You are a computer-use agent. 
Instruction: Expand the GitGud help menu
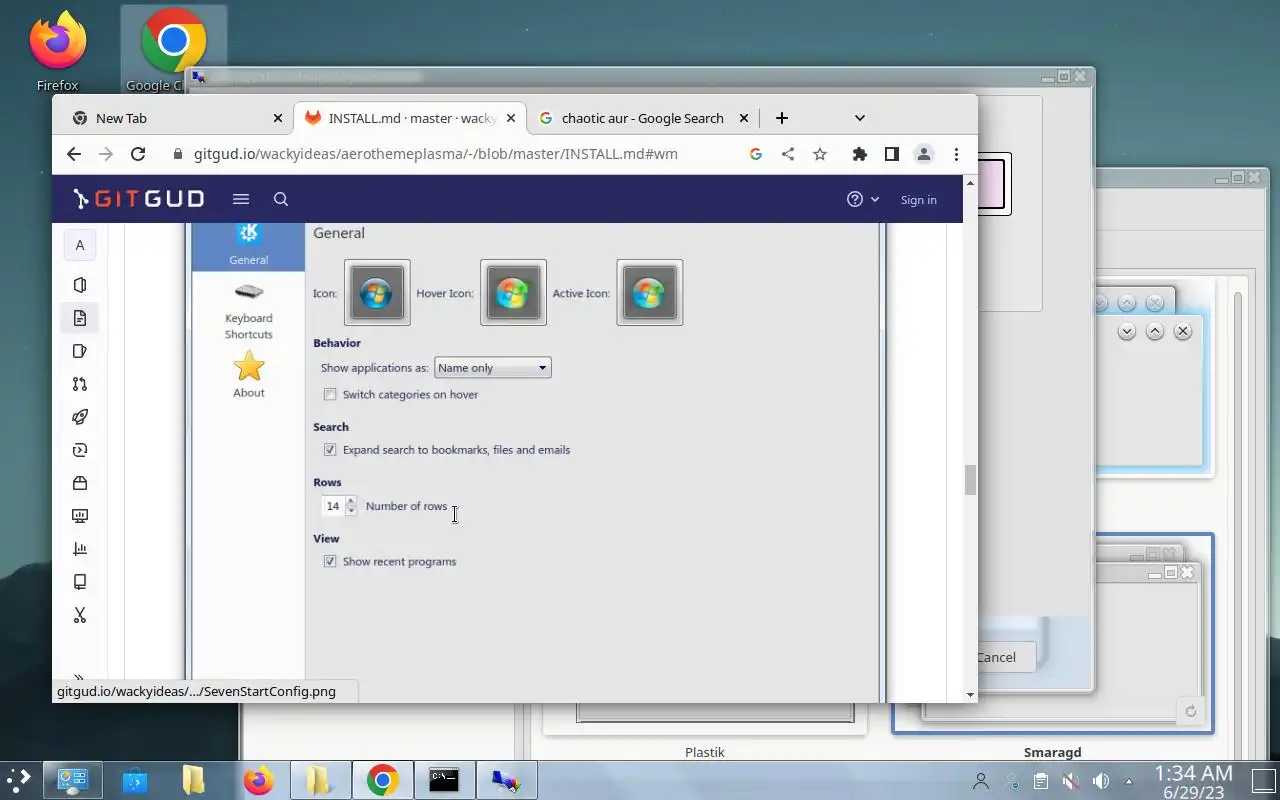coord(863,199)
